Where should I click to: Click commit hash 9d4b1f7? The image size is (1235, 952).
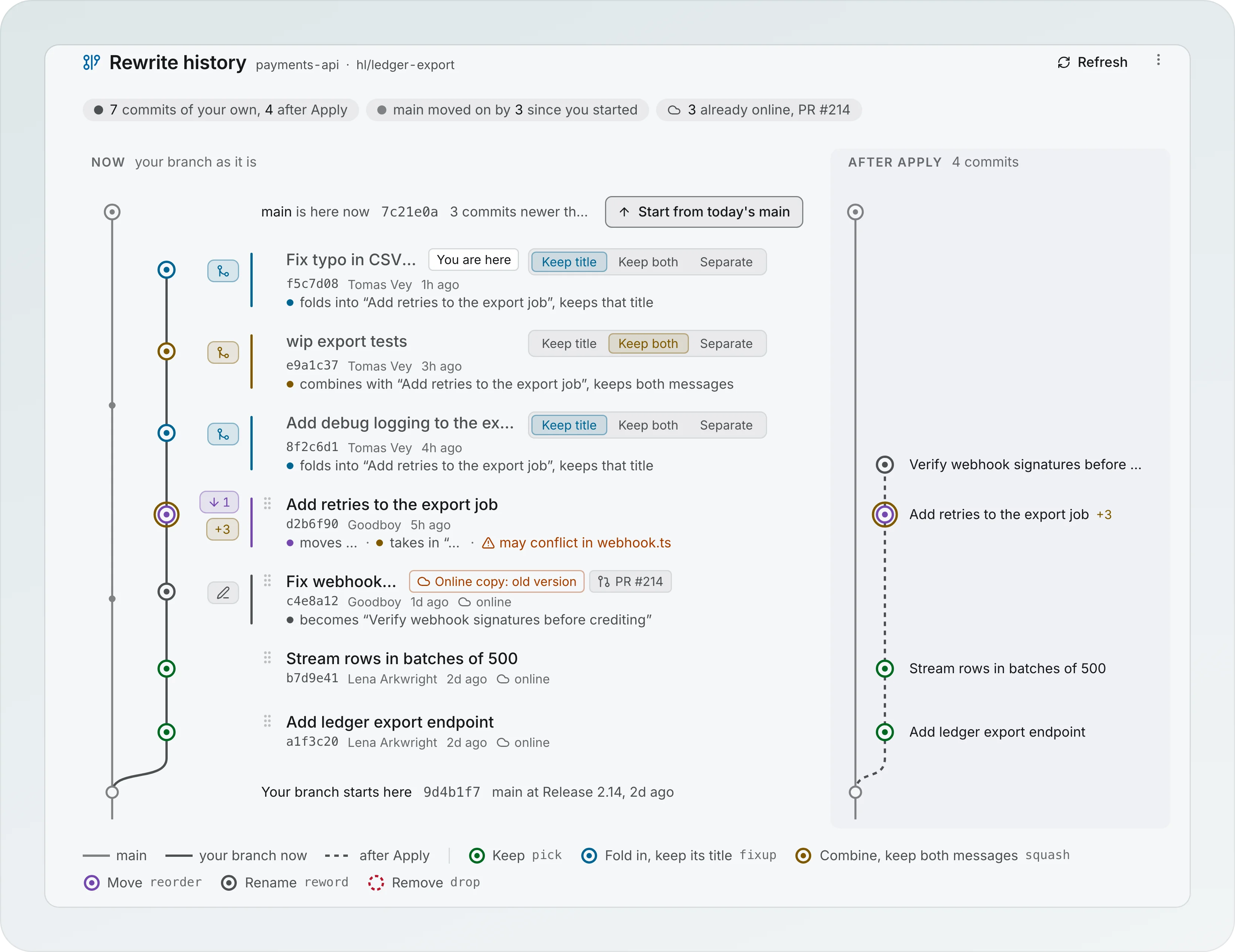(451, 792)
